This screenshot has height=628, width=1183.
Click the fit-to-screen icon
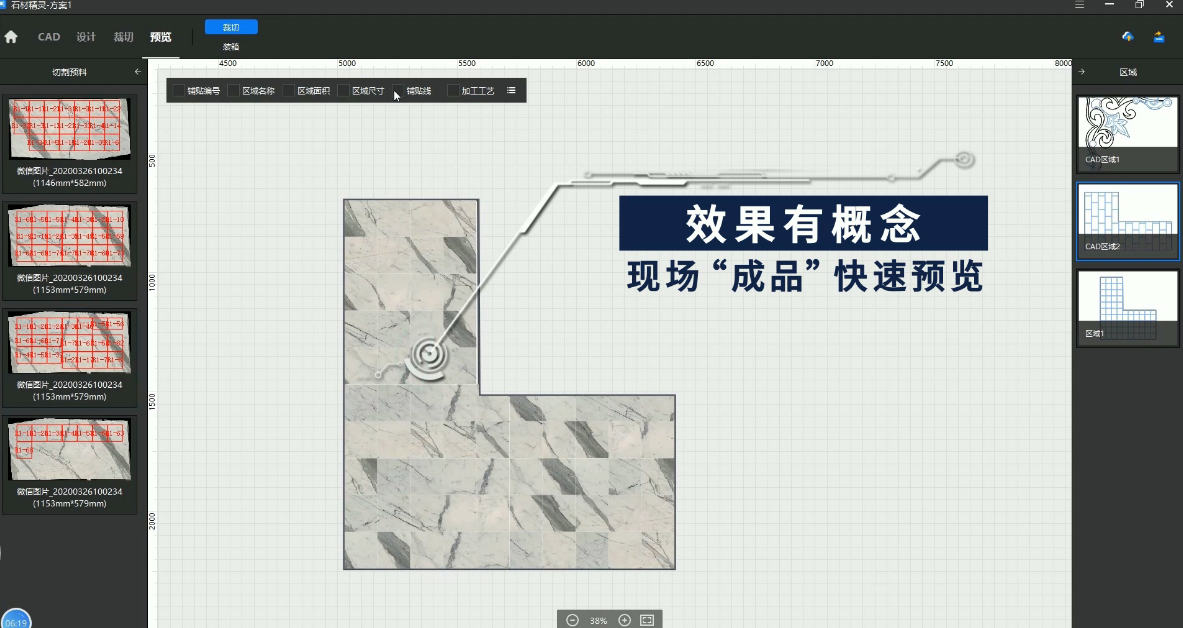click(x=647, y=620)
